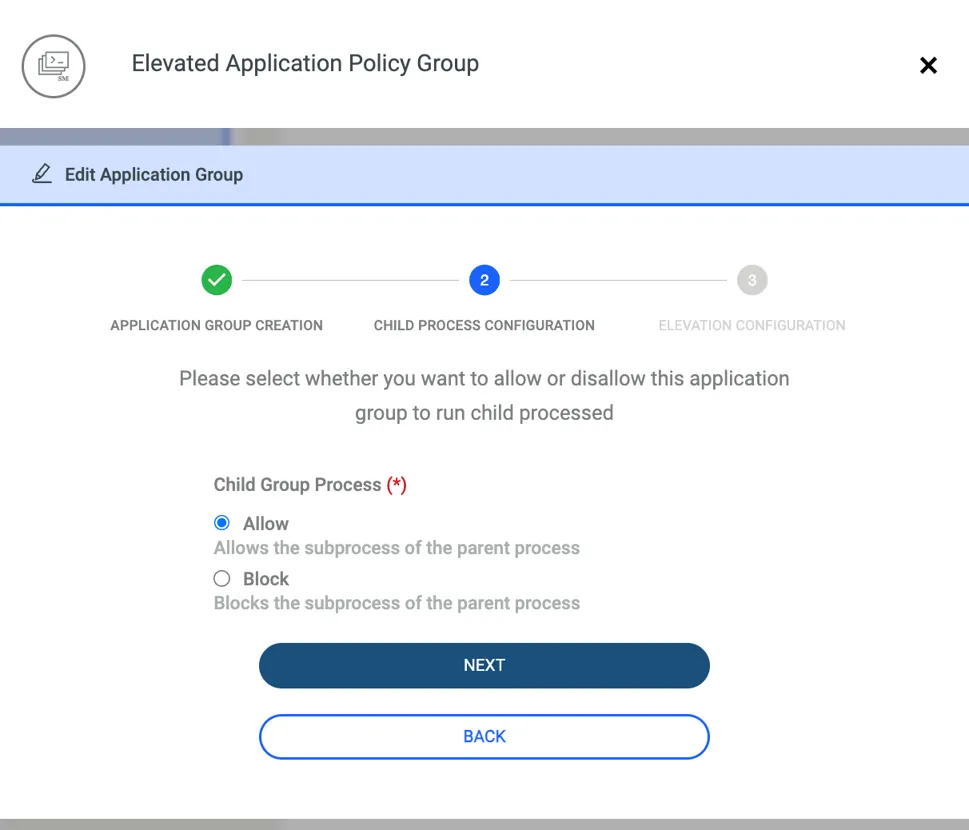
Task: Open Child Process Configuration step label
Action: tap(484, 325)
